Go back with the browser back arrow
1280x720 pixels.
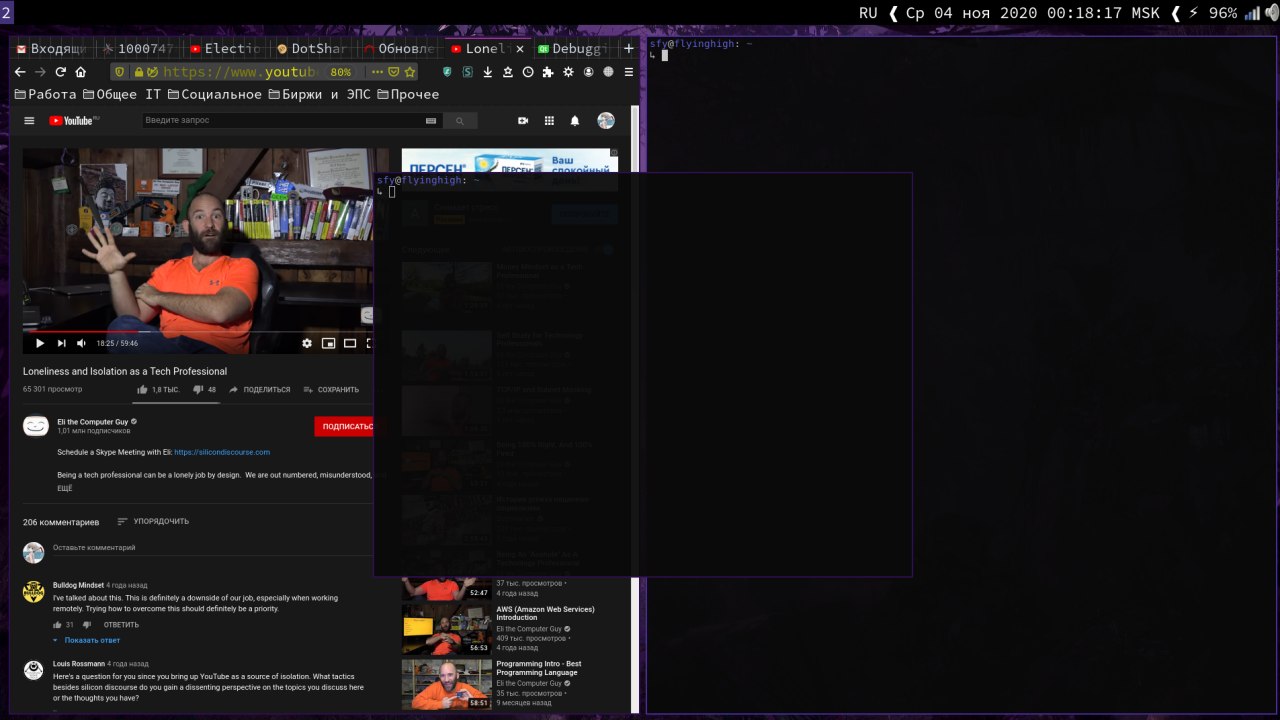[x=20, y=72]
